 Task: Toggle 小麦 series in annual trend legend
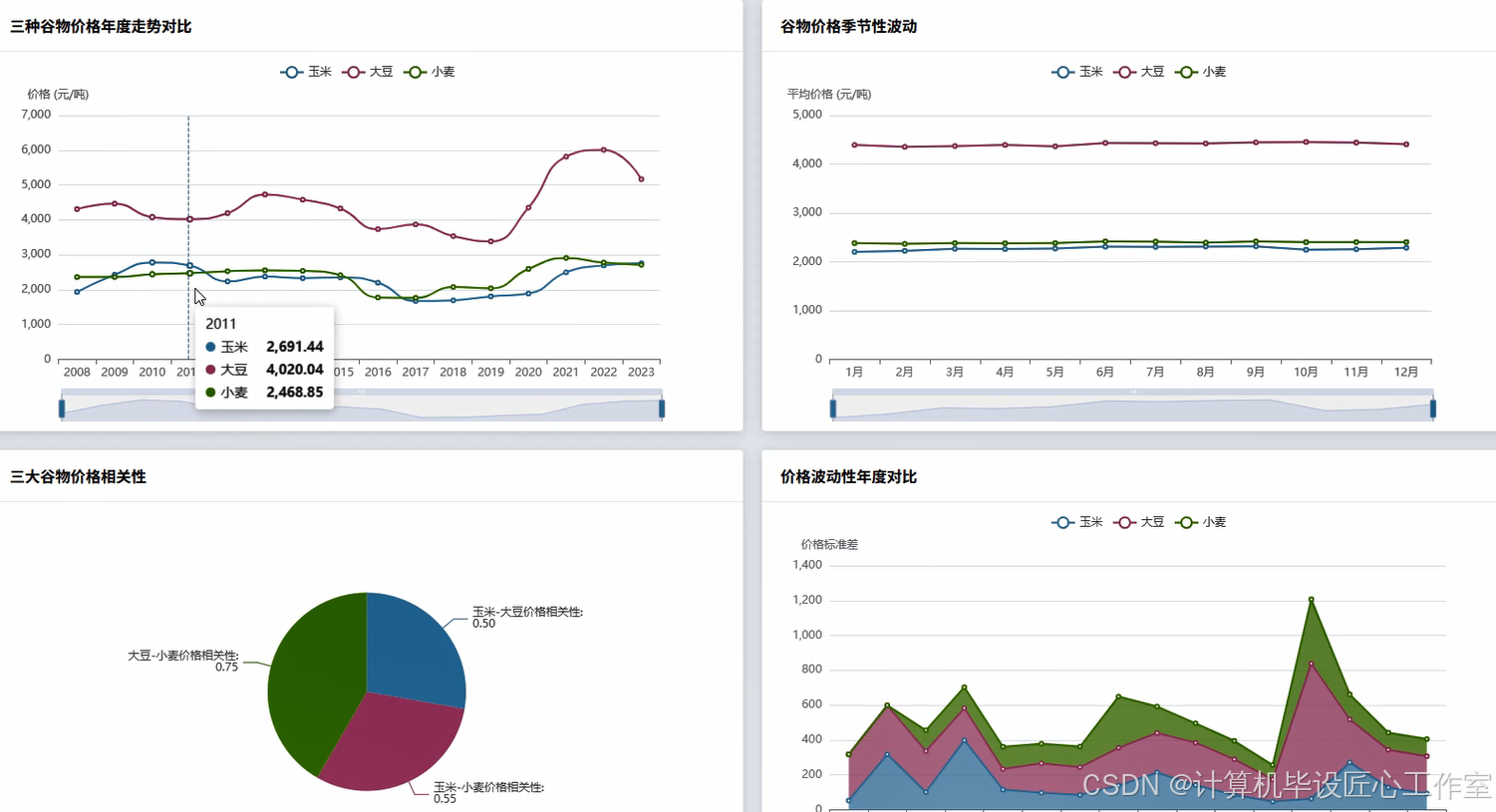pyautogui.click(x=430, y=72)
